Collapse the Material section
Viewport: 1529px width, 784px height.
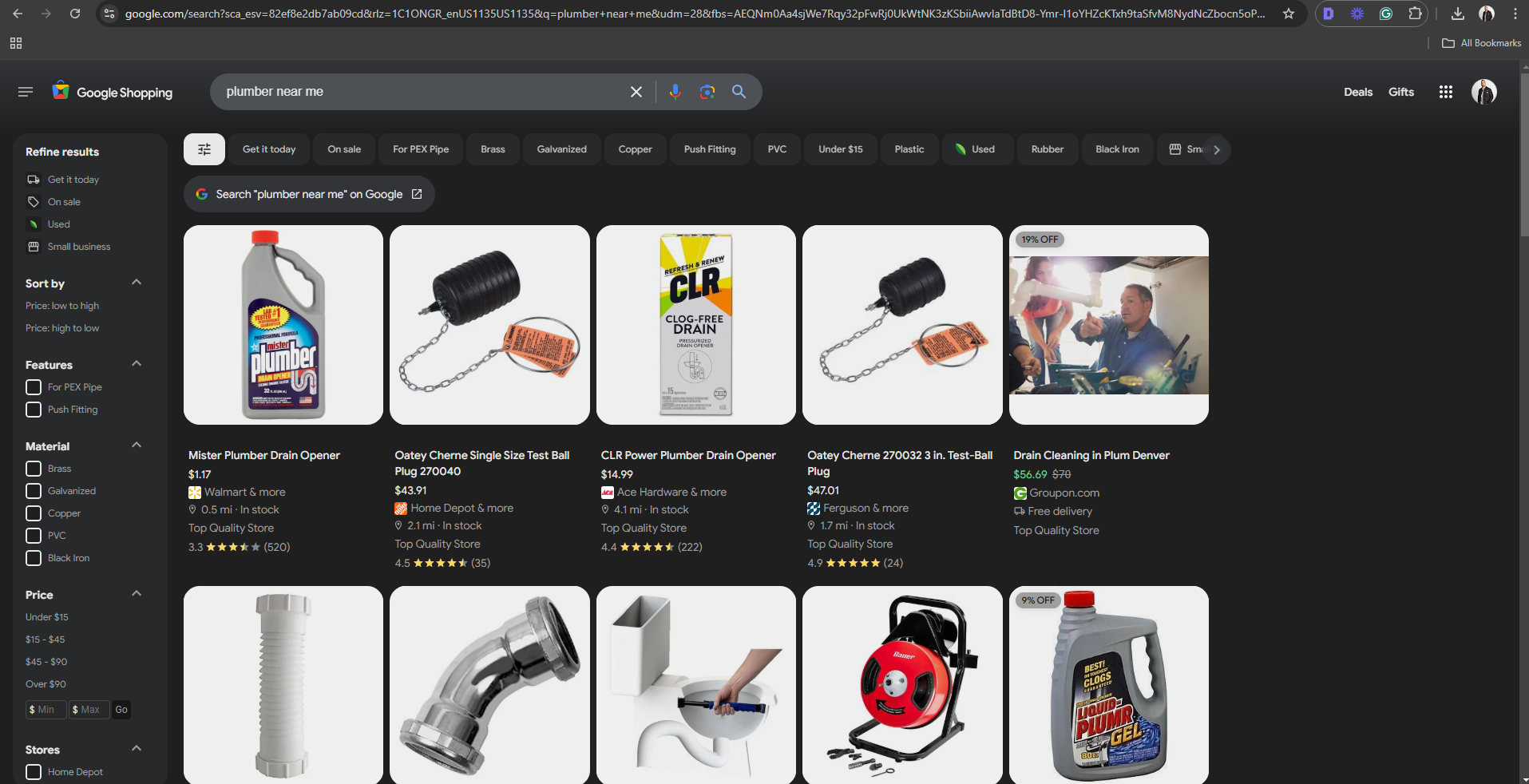point(137,445)
